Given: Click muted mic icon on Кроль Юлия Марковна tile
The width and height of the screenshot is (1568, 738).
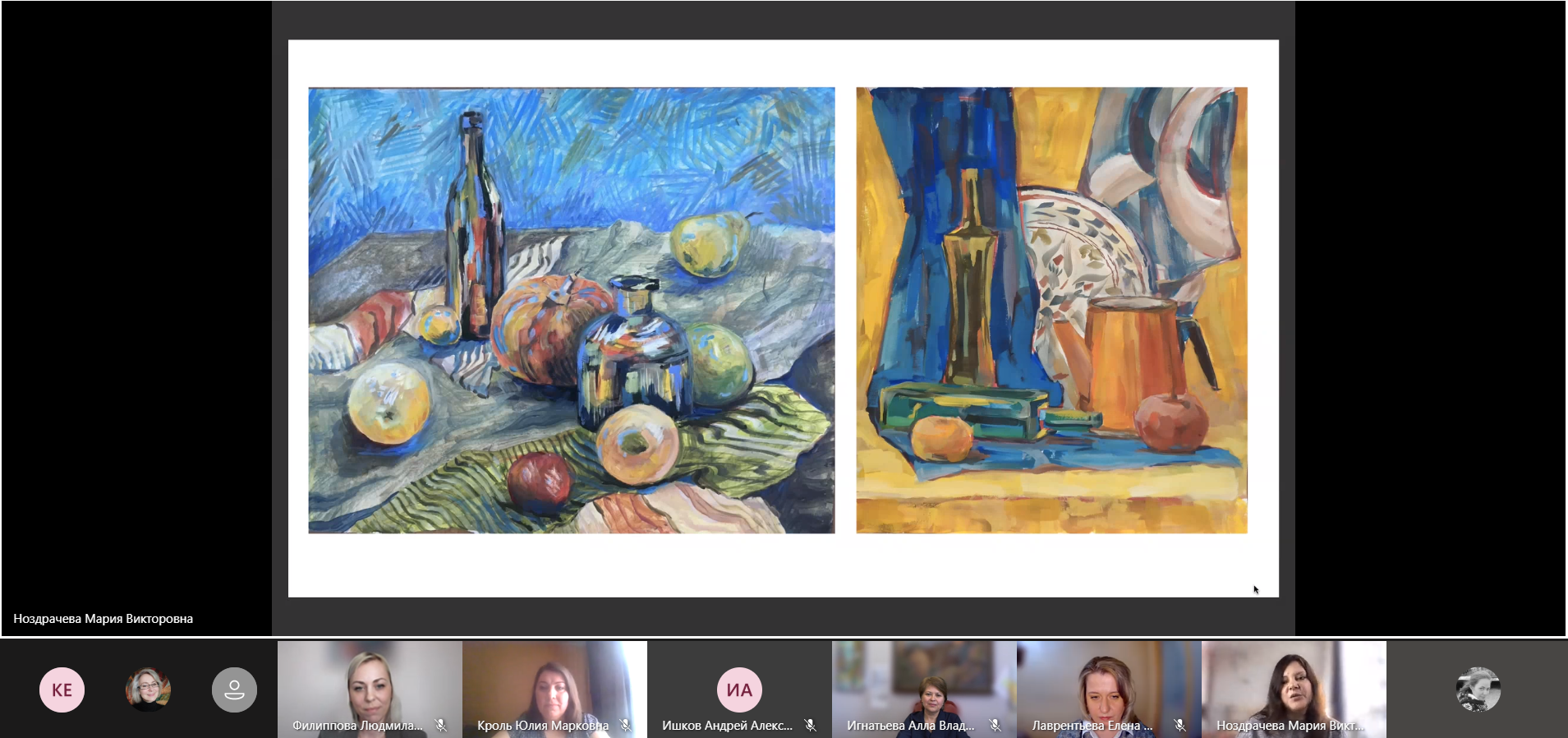Looking at the screenshot, I should tap(626, 725).
